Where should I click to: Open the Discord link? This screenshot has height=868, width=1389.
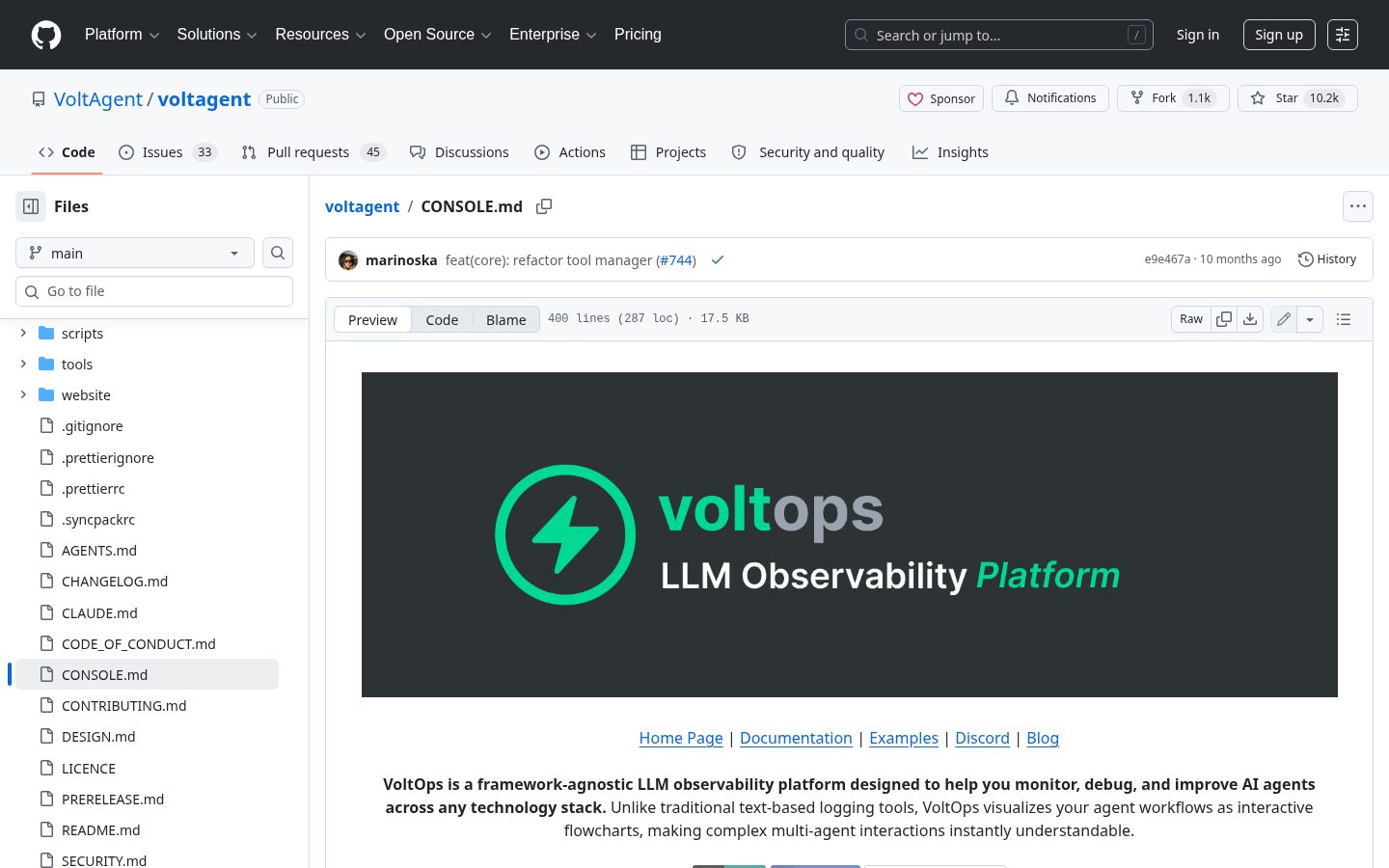[982, 738]
